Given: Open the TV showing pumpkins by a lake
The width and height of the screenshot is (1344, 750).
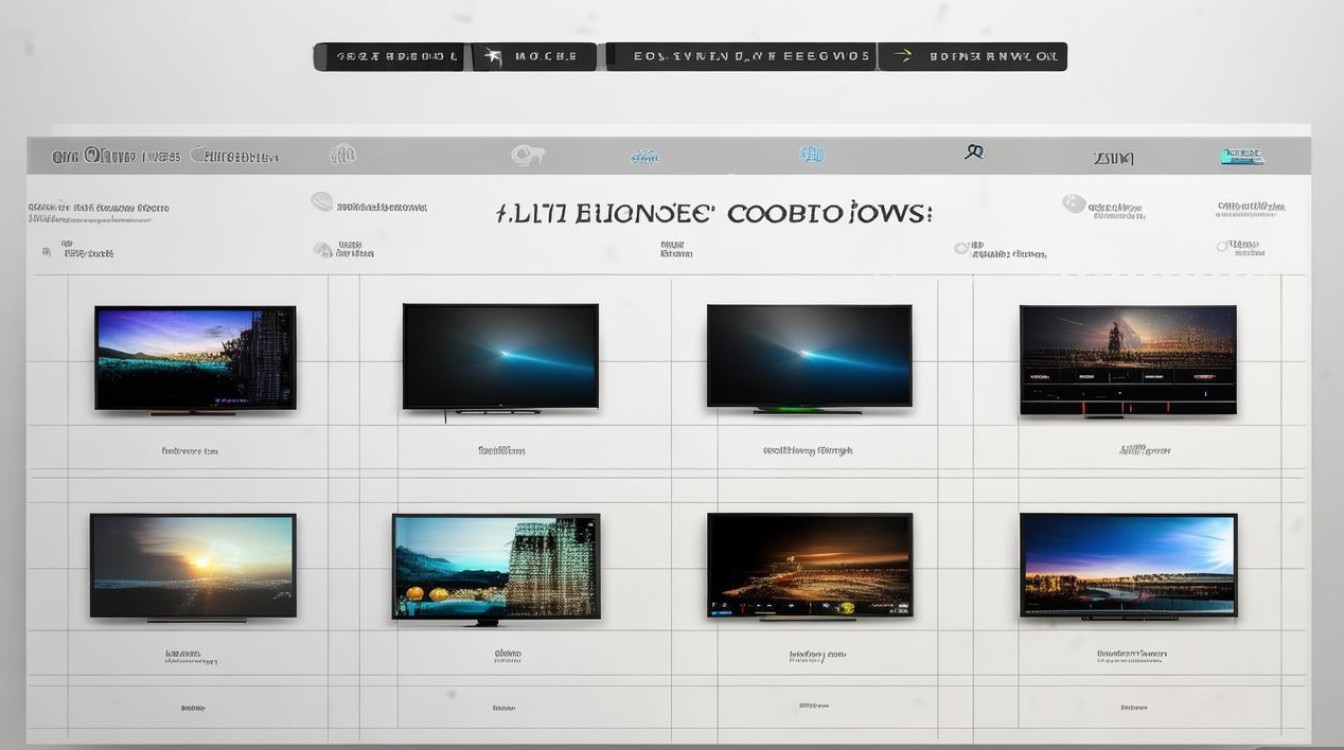Looking at the screenshot, I should click(496, 568).
